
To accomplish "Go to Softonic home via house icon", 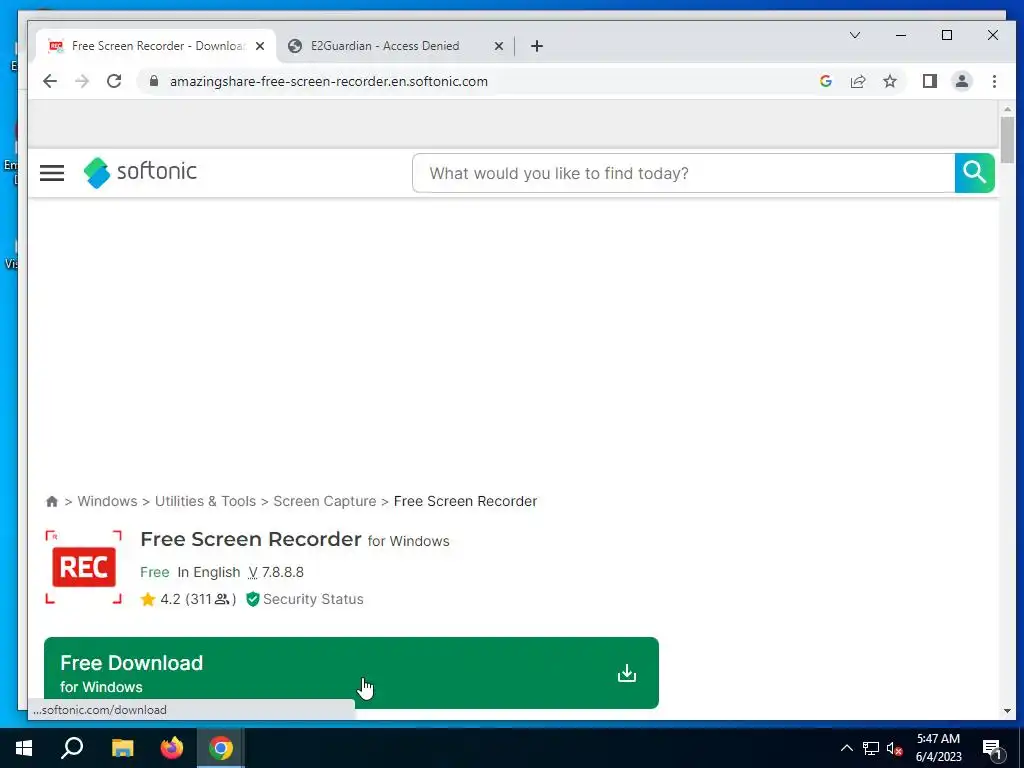I will point(52,502).
